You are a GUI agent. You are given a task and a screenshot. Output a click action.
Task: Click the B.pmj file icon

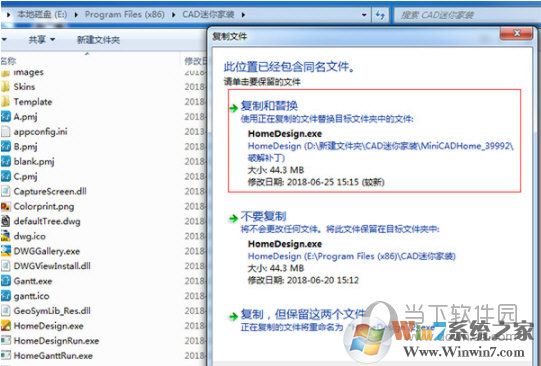point(6,147)
